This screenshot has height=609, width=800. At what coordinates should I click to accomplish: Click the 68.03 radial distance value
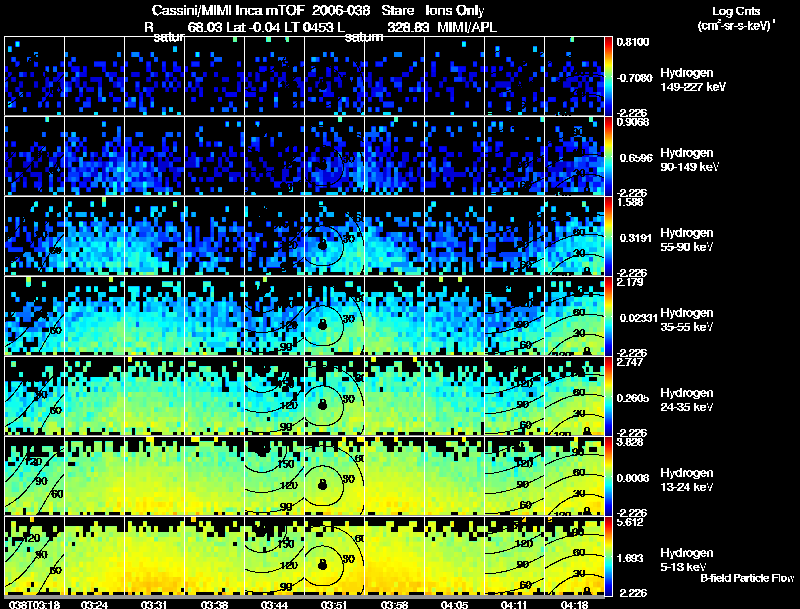click(x=206, y=28)
